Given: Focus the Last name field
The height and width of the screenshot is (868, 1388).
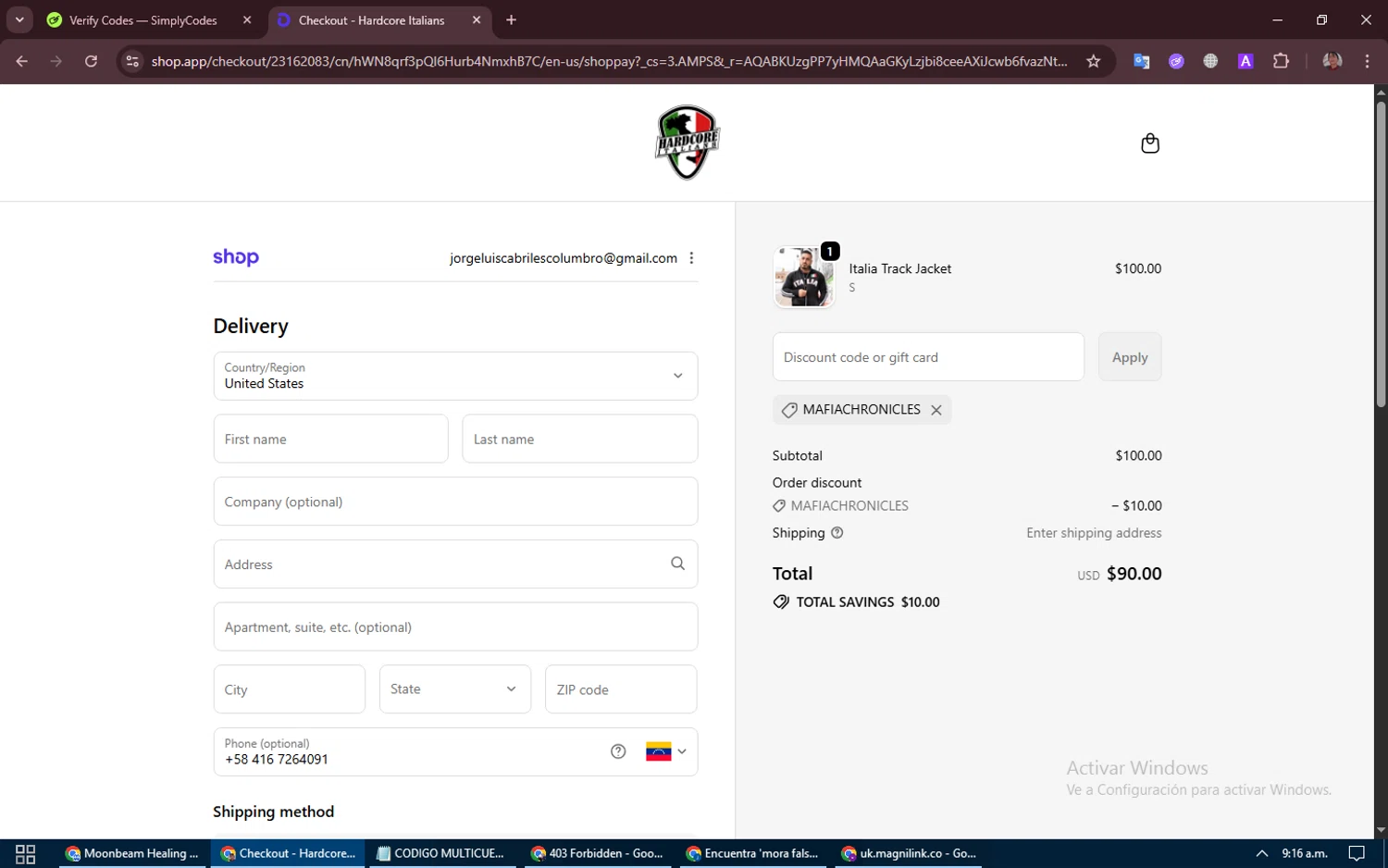Looking at the screenshot, I should 580,439.
